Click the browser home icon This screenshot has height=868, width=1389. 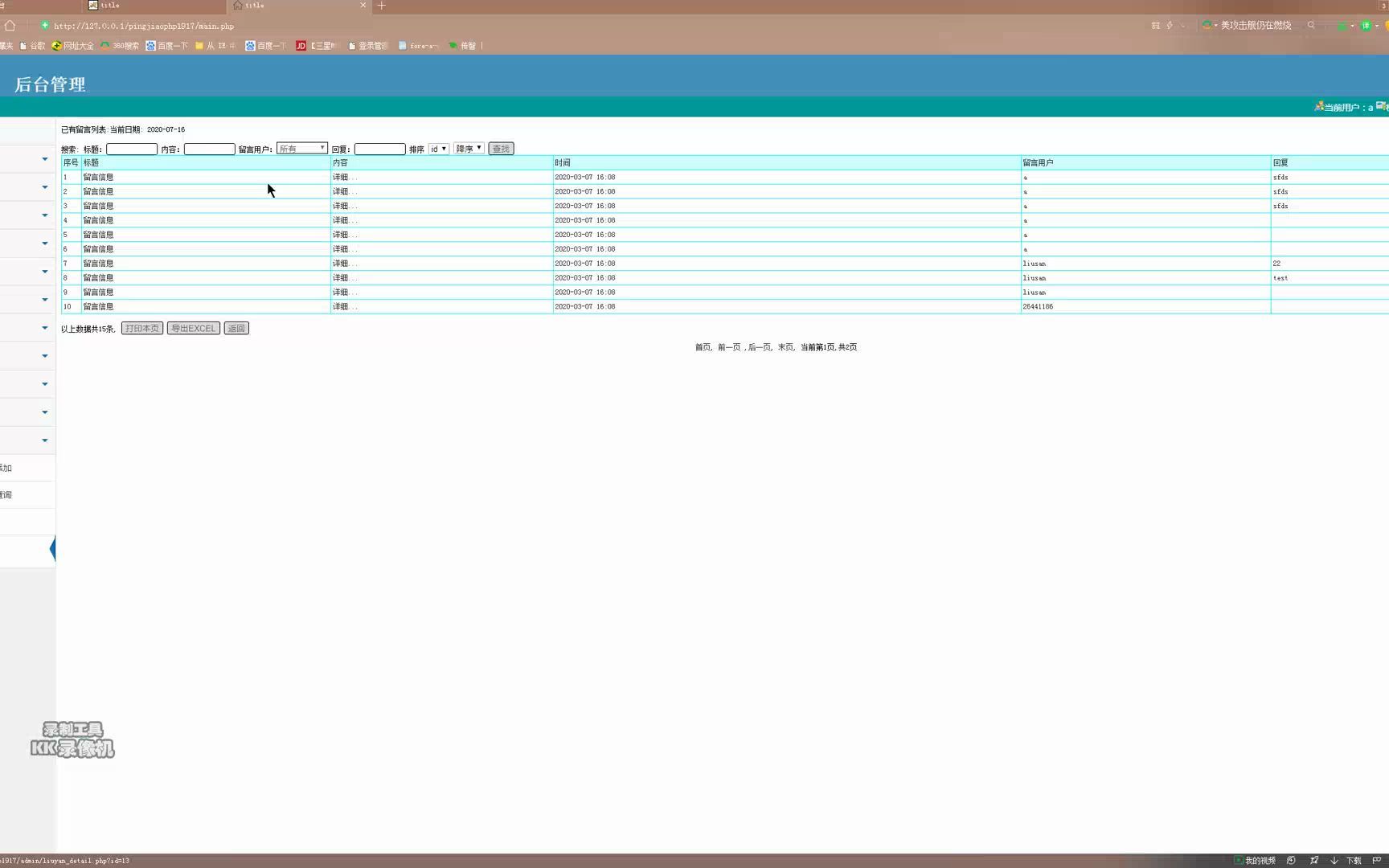(10, 26)
